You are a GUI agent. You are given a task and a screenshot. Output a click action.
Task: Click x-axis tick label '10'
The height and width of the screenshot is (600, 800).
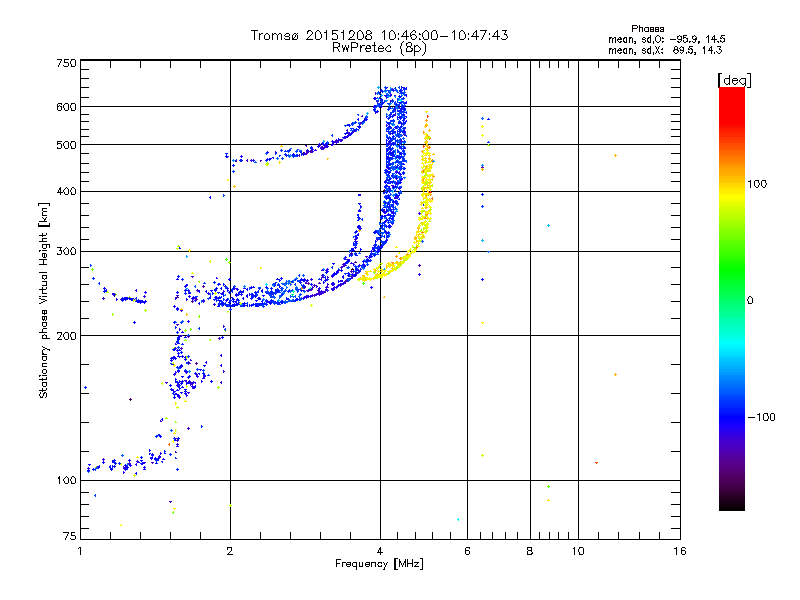point(578,551)
